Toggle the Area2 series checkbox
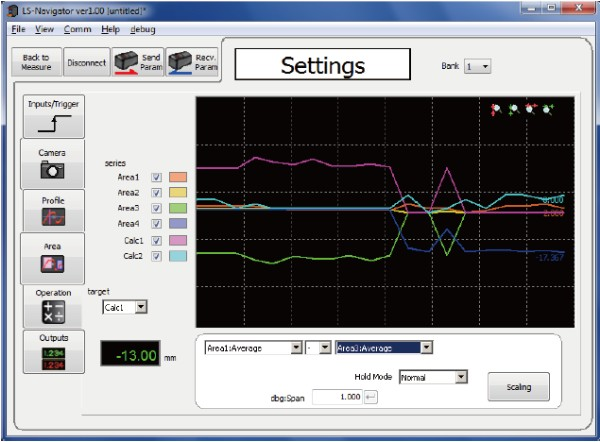This screenshot has height=442, width=600. (x=156, y=192)
